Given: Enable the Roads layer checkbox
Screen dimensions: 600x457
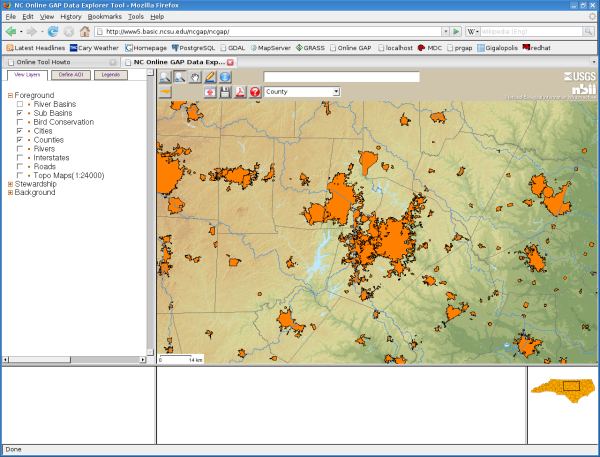Looking at the screenshot, I should click(20, 166).
